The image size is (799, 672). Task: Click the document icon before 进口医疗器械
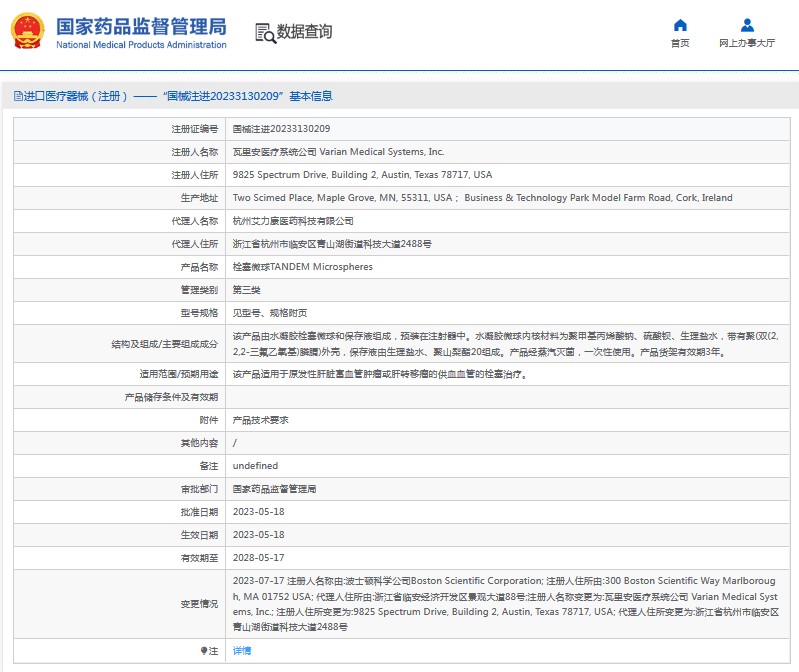coord(18,96)
